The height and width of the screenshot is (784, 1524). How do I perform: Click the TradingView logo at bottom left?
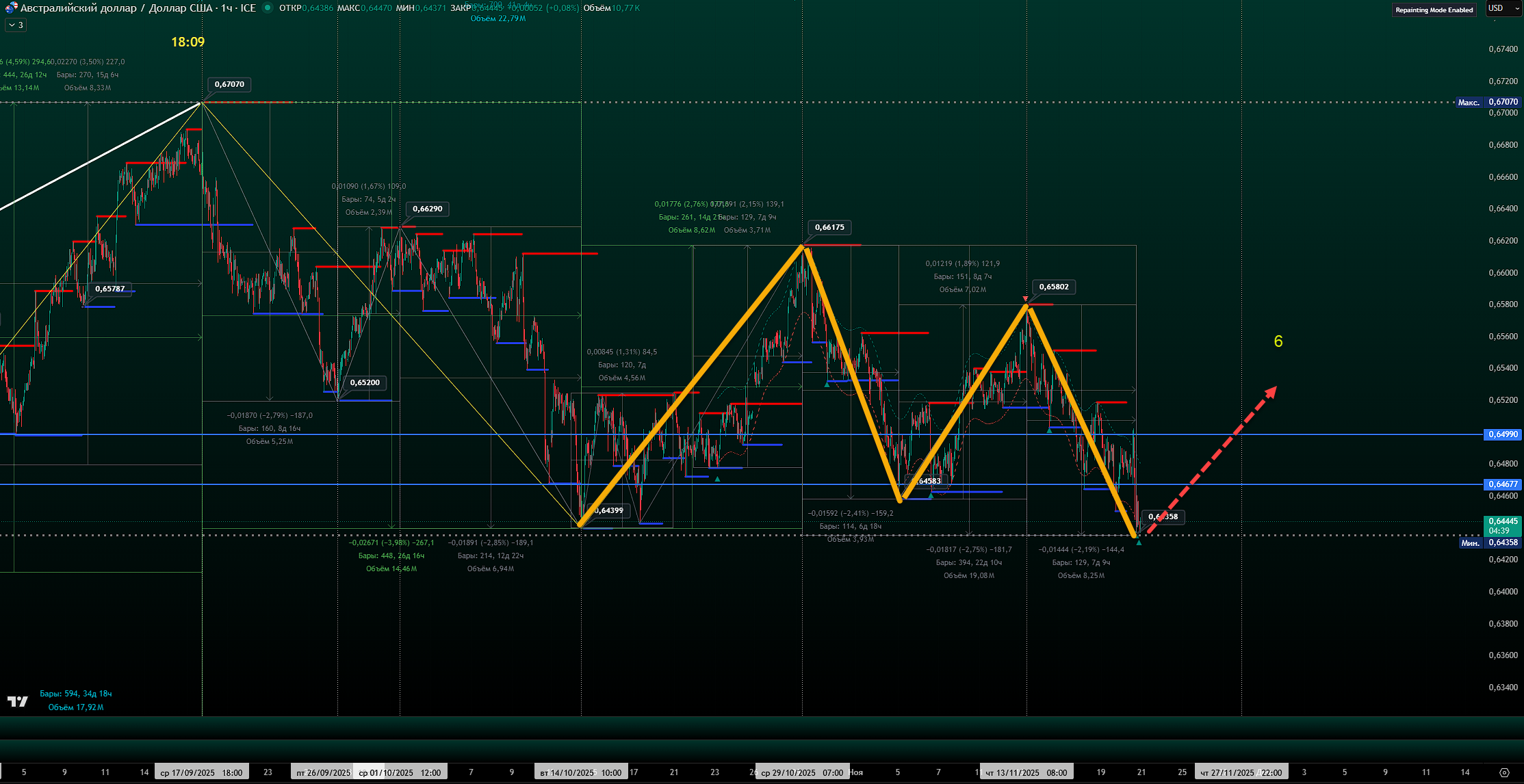pos(18,701)
